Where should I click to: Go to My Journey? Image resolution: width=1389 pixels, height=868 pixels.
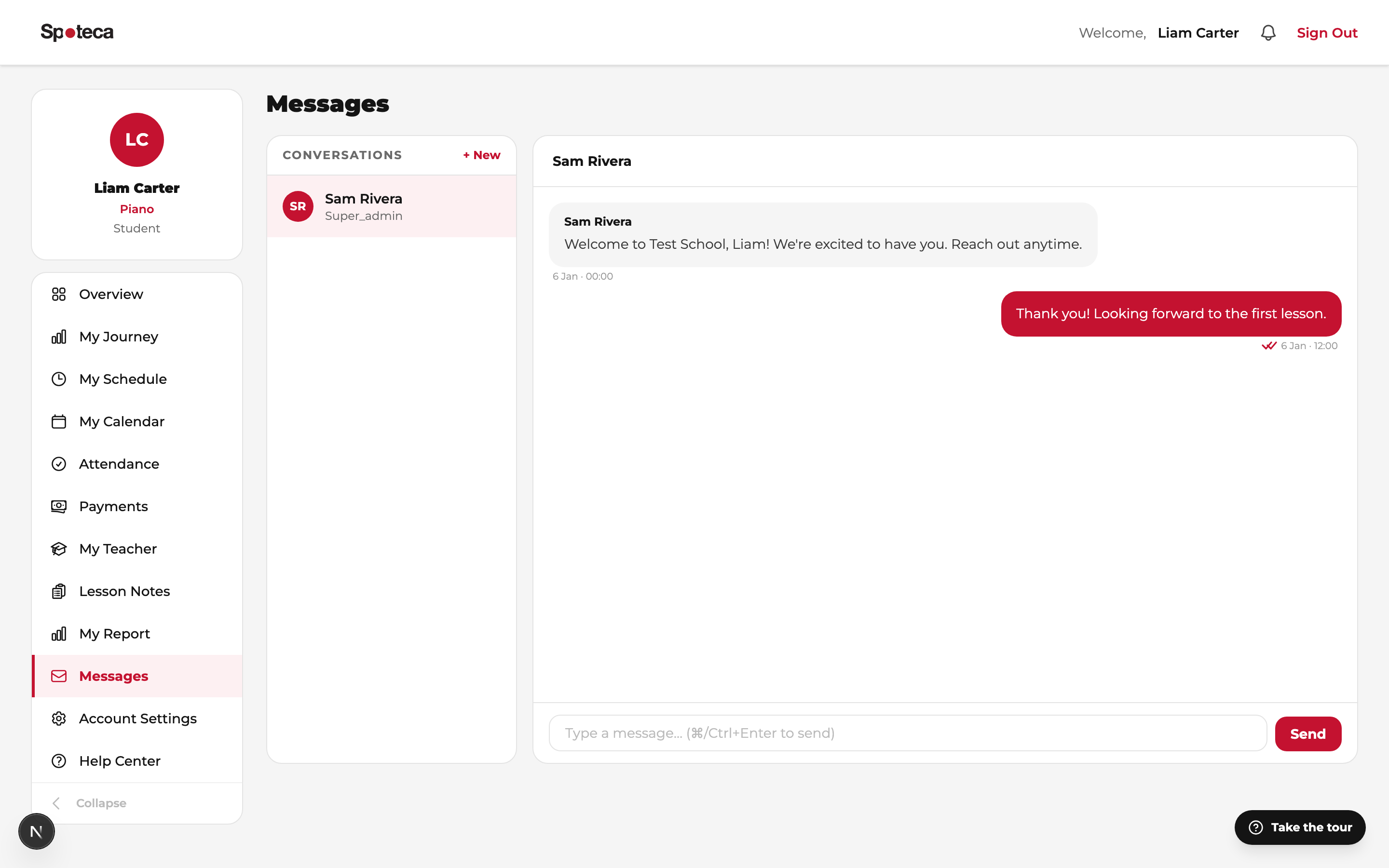point(137,337)
